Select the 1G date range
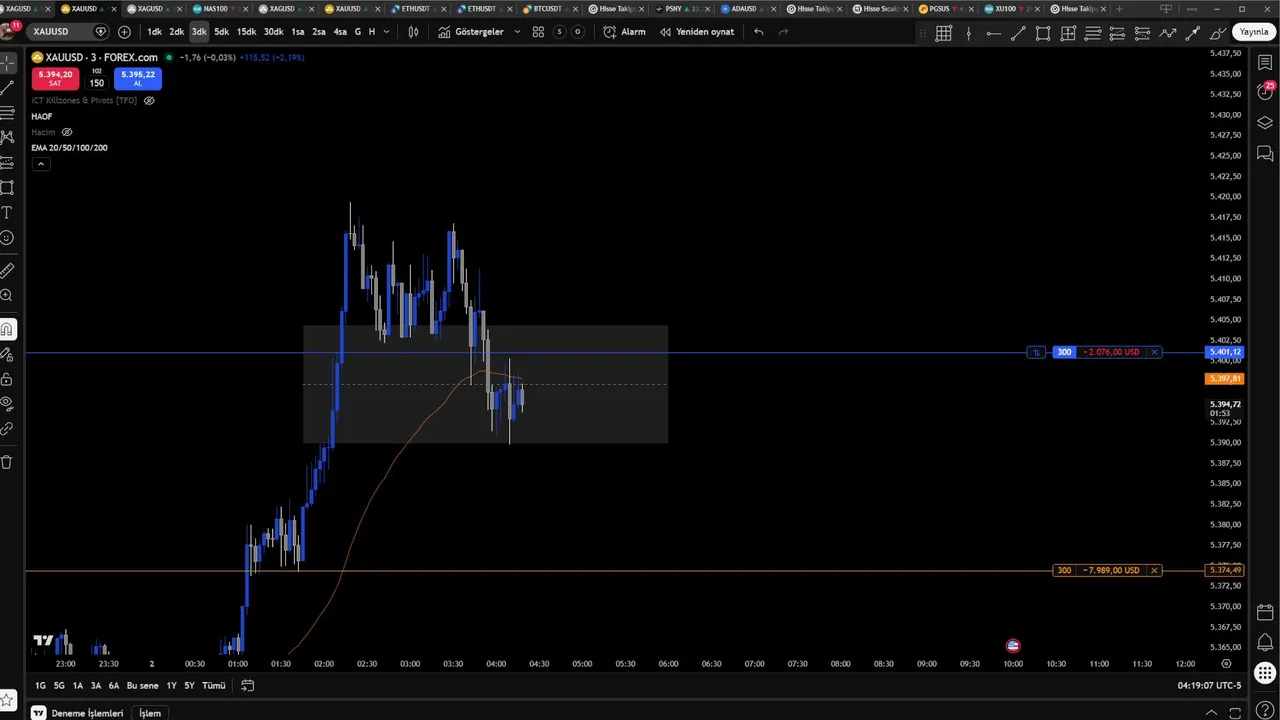Image resolution: width=1280 pixels, height=720 pixels. pos(40,686)
